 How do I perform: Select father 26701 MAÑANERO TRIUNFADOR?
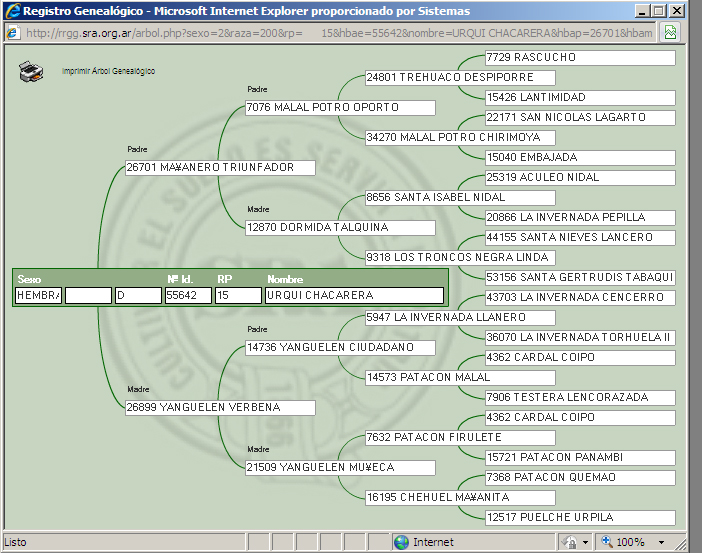pyautogui.click(x=220, y=168)
